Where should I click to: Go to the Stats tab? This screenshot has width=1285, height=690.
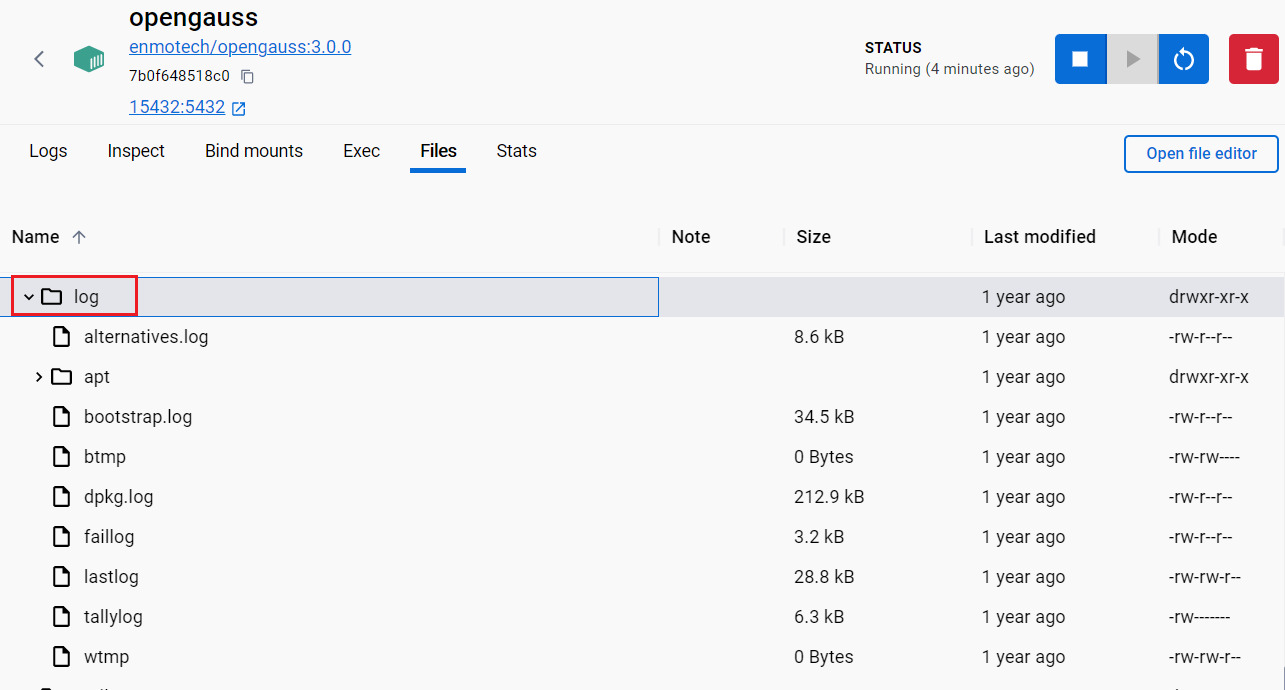pos(516,151)
